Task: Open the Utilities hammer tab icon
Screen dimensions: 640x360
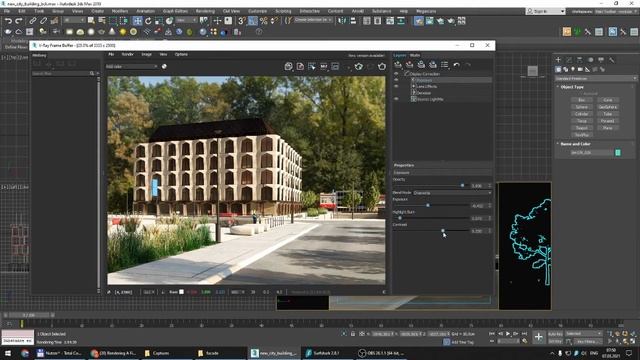Action: pyautogui.click(x=611, y=60)
